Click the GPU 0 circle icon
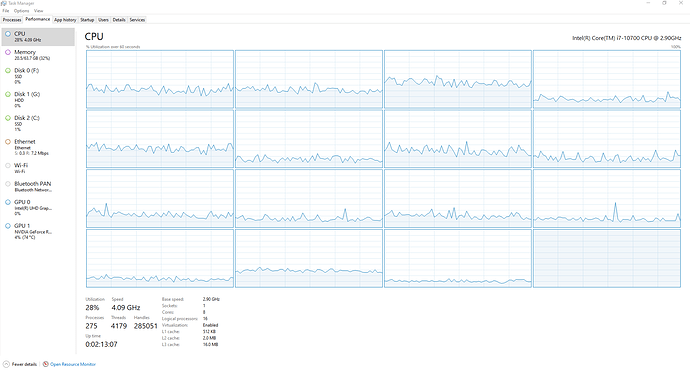This screenshot has width=690, height=373. click(x=7, y=202)
